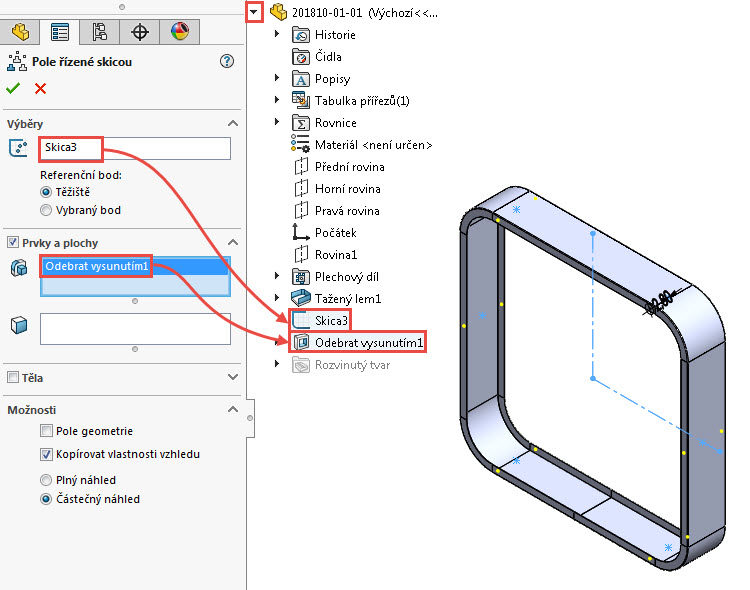This screenshot has width=750, height=590.
Task: Expand the Tažený lem1 feature
Action: click(x=277, y=298)
